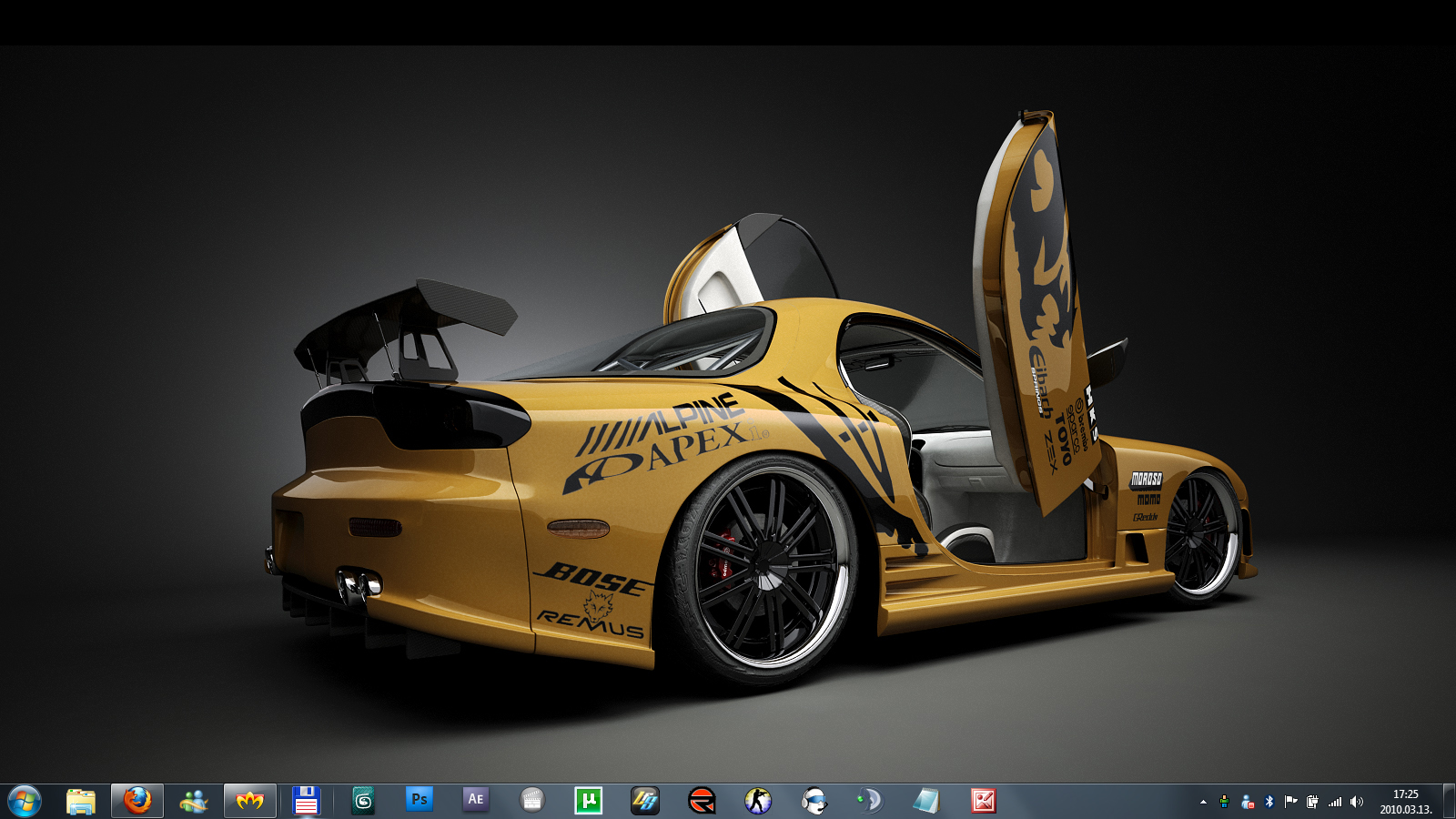Launch Counter-Strike from the taskbar
The width and height of the screenshot is (1456, 819).
[x=757, y=801]
